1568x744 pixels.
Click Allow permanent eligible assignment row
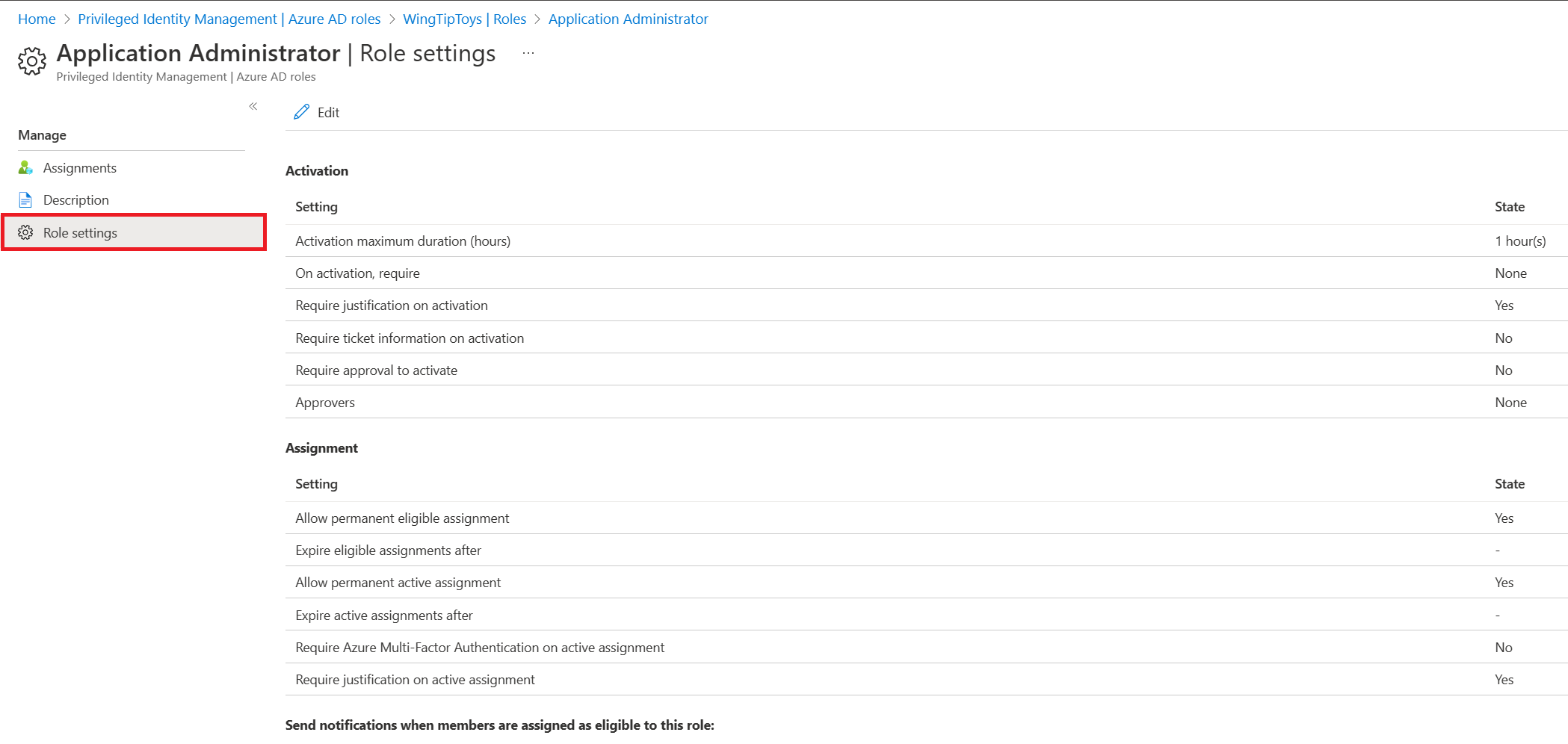[926, 518]
